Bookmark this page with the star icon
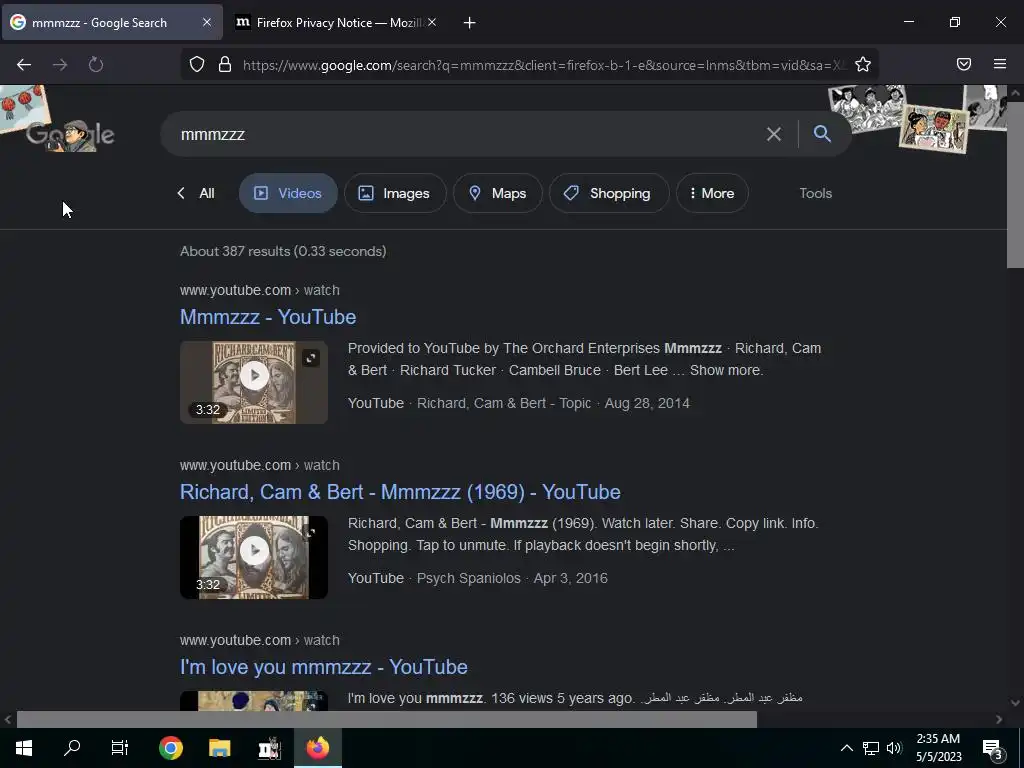This screenshot has height=768, width=1024. 863,65
